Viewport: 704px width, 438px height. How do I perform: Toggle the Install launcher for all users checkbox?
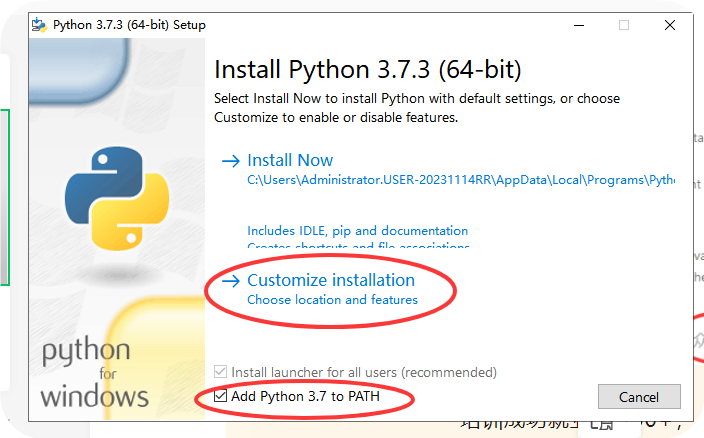(220, 372)
